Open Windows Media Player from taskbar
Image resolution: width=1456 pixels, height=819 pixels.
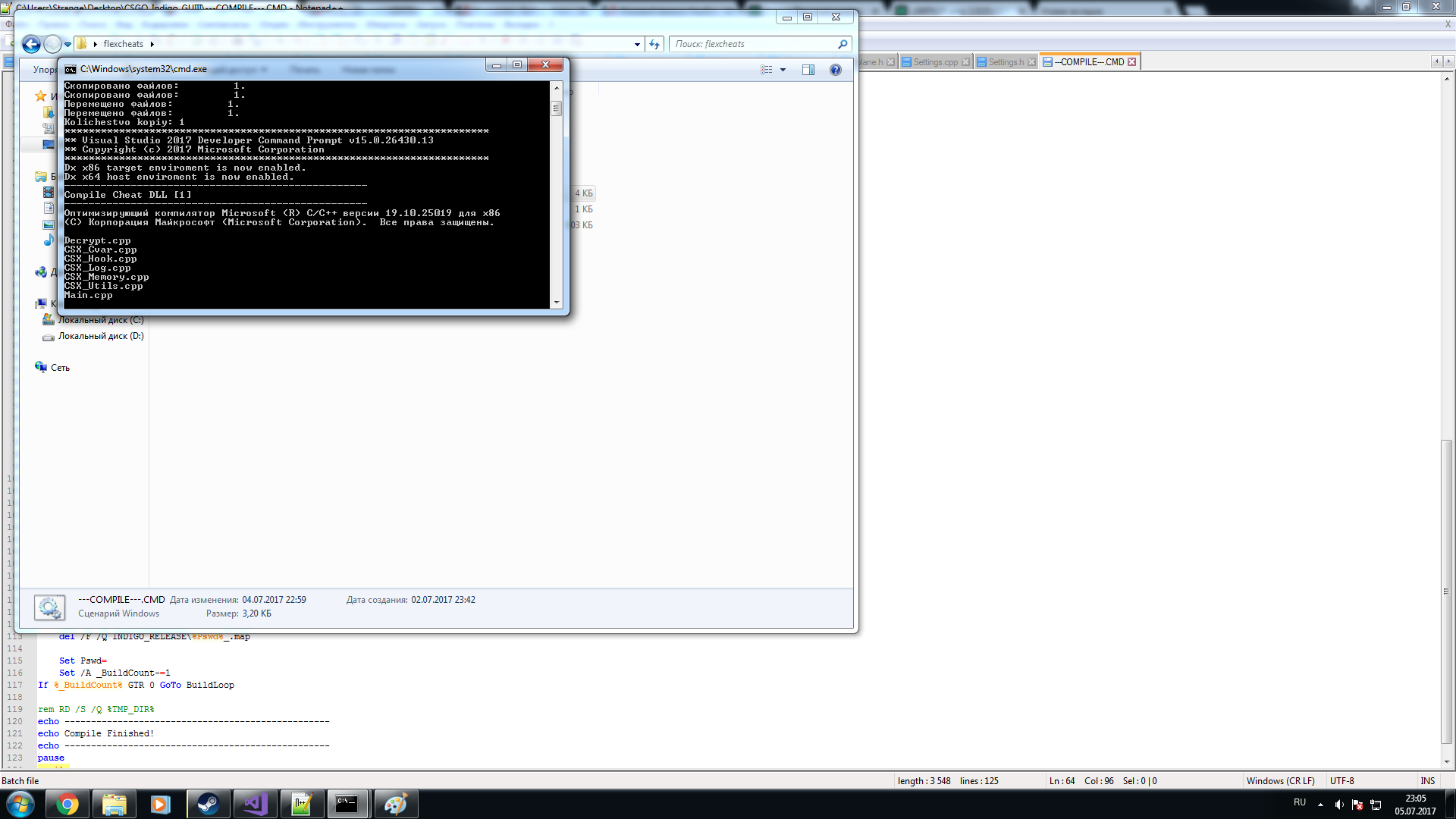point(161,804)
